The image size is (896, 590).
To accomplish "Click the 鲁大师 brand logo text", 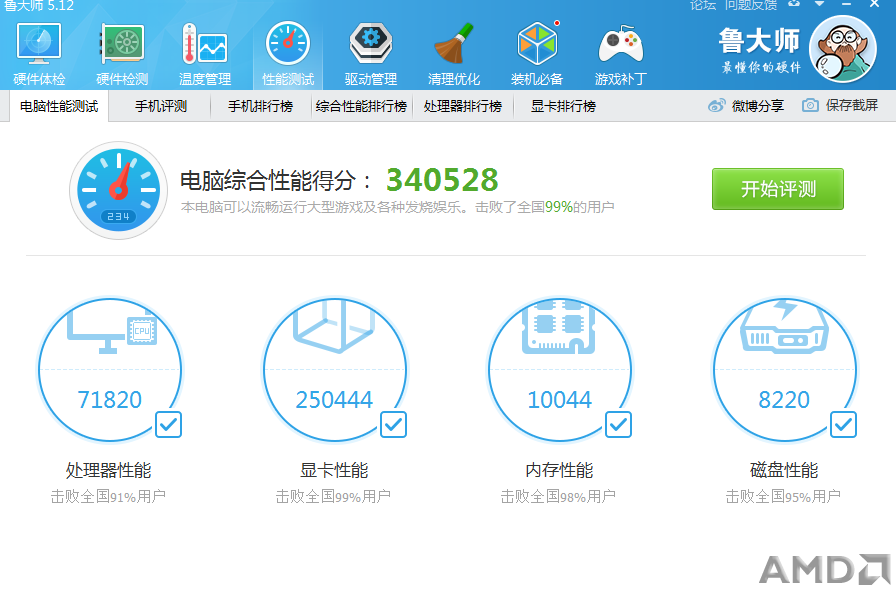I will point(759,41).
